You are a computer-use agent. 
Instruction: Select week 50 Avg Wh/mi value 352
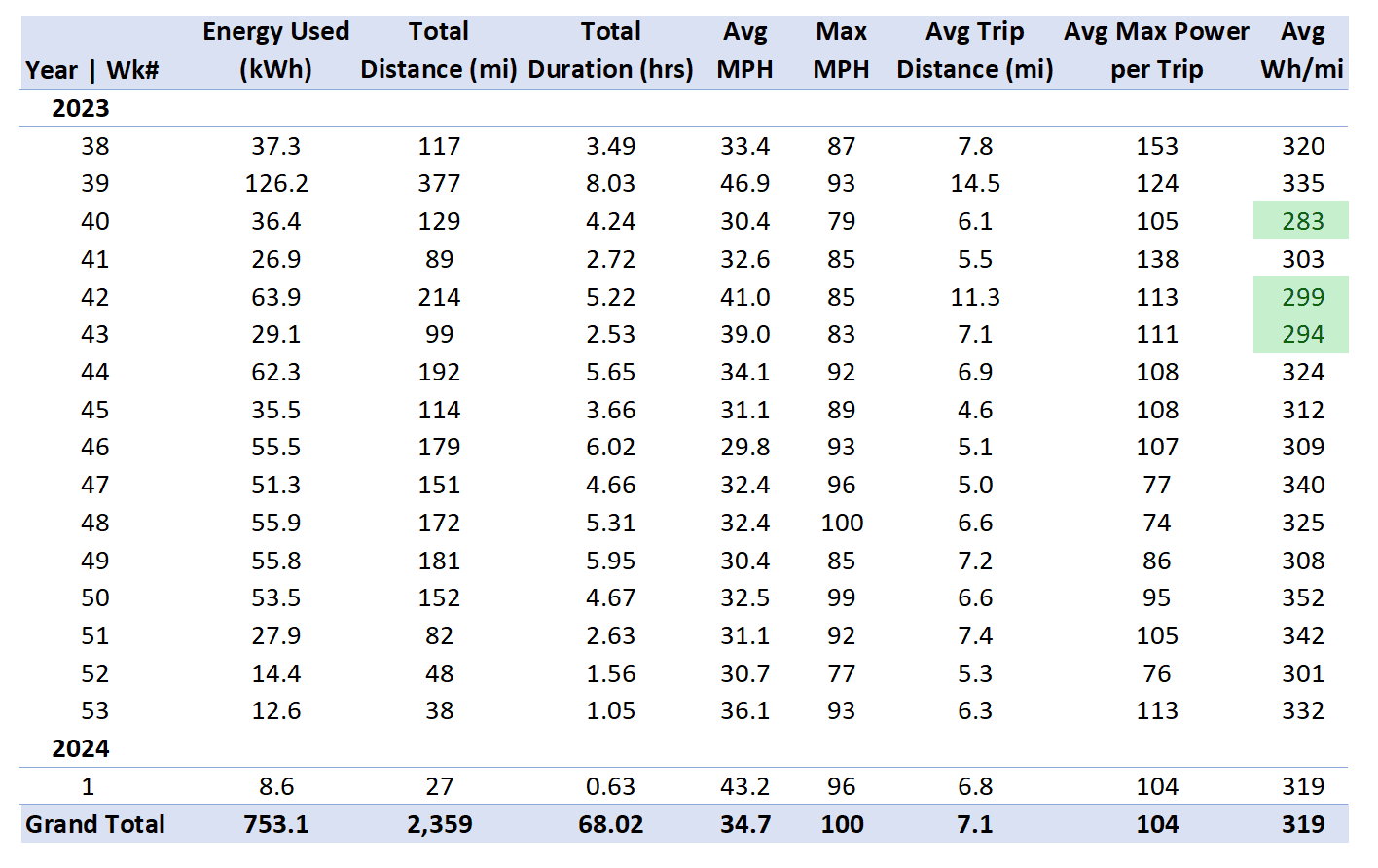[x=1303, y=597]
